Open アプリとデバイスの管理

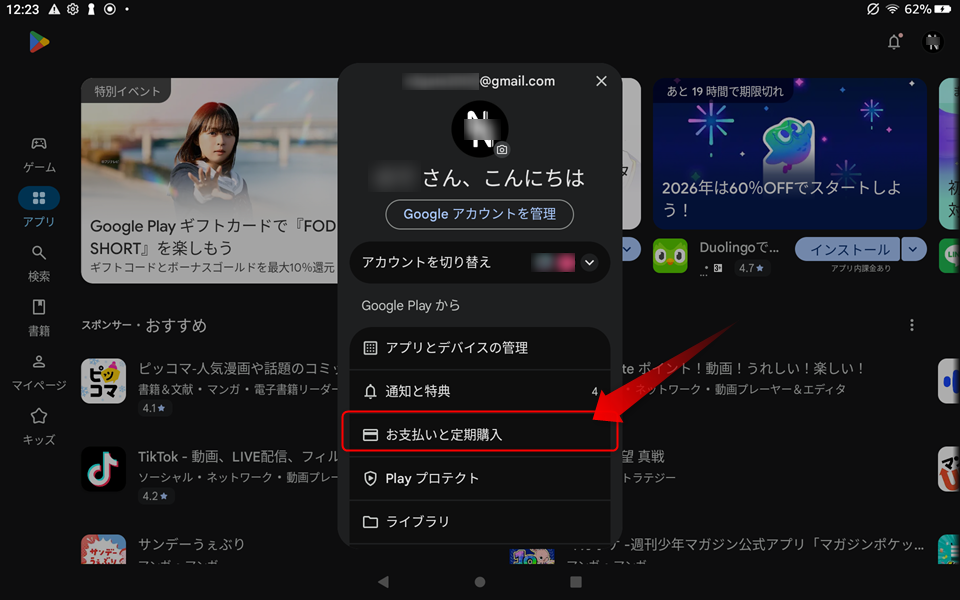click(x=480, y=348)
